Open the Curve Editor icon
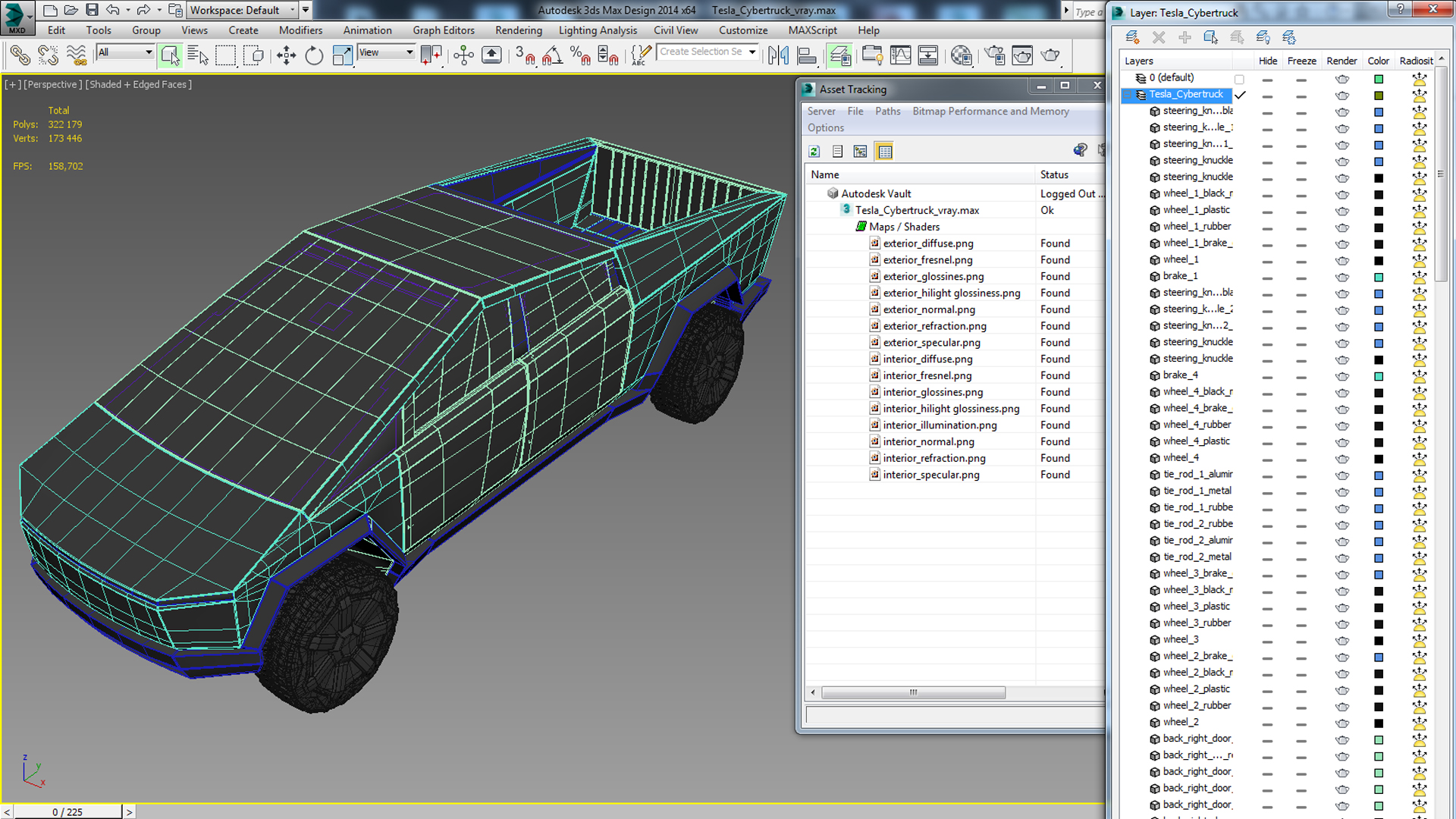The width and height of the screenshot is (1456, 819). 901,55
